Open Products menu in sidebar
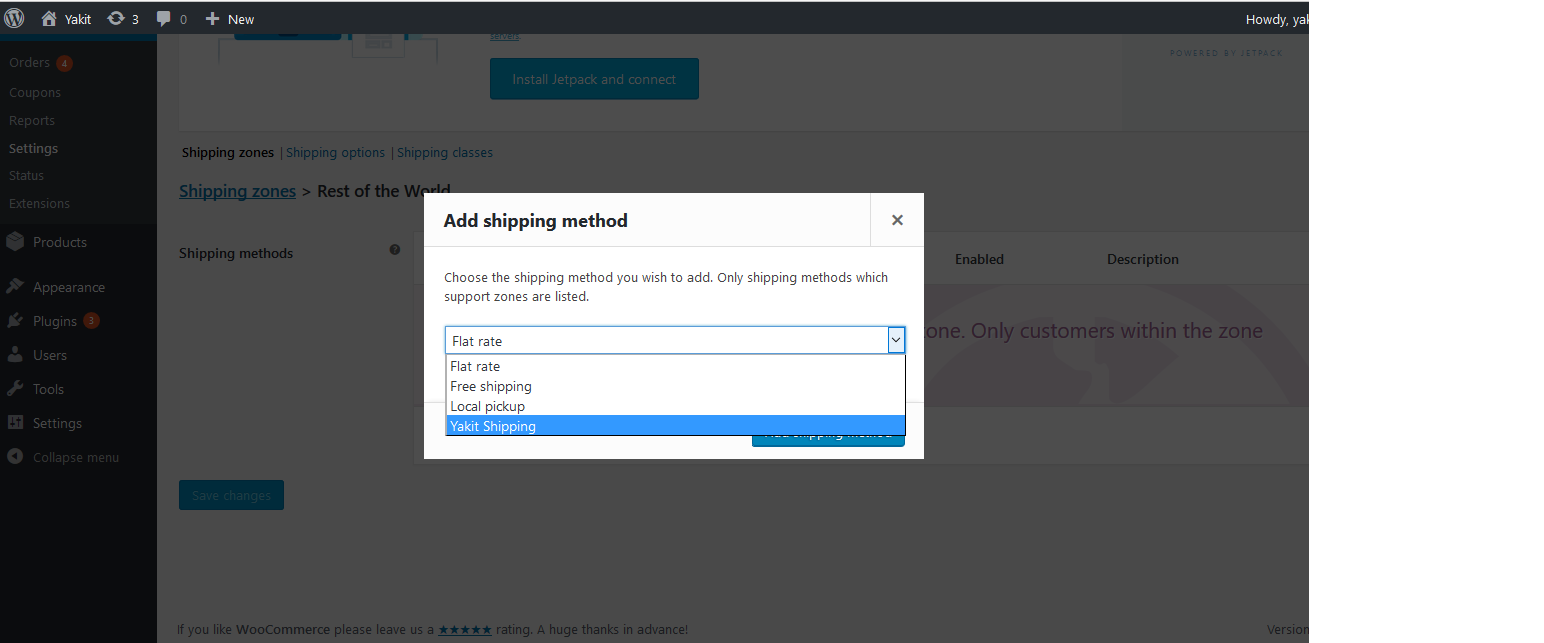 59,242
